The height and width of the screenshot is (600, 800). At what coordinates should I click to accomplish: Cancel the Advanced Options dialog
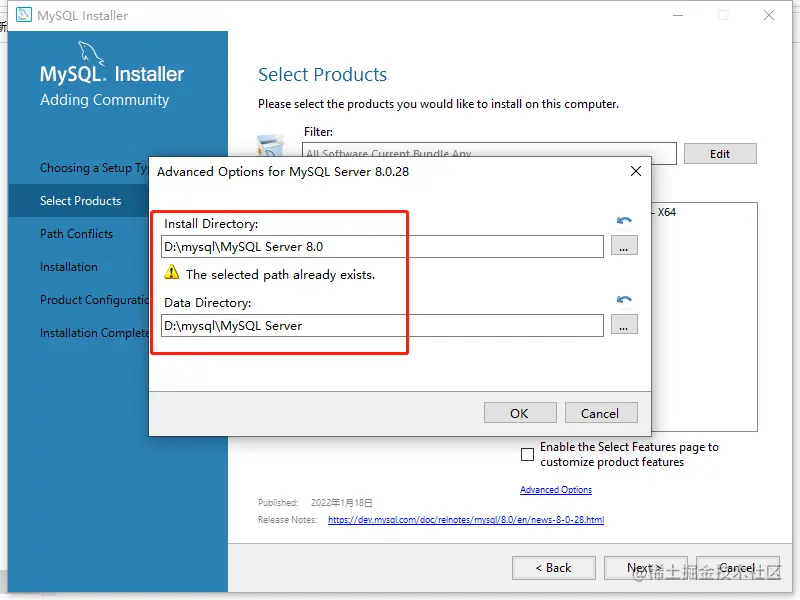click(x=601, y=413)
